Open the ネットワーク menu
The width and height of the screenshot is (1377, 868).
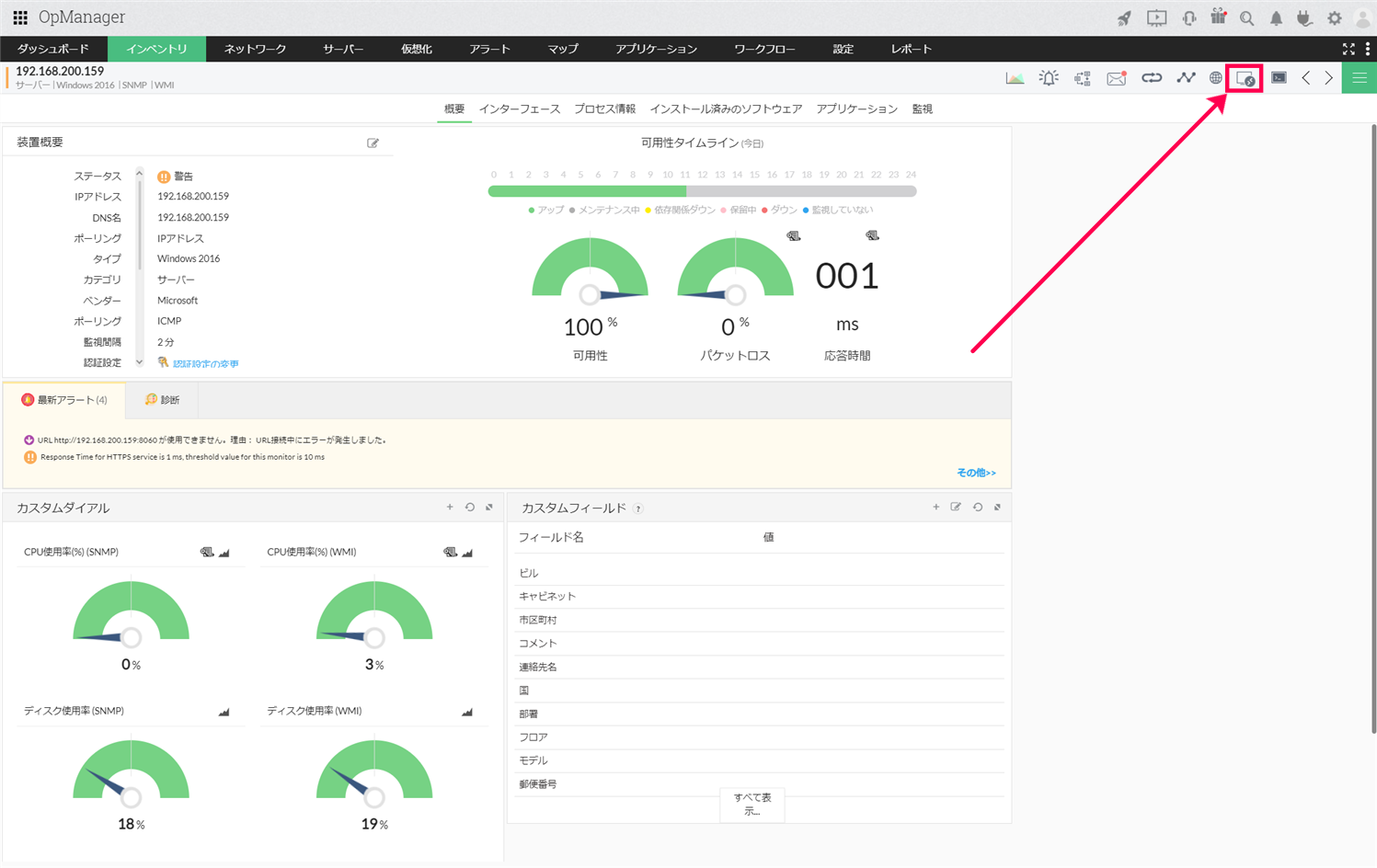[255, 49]
